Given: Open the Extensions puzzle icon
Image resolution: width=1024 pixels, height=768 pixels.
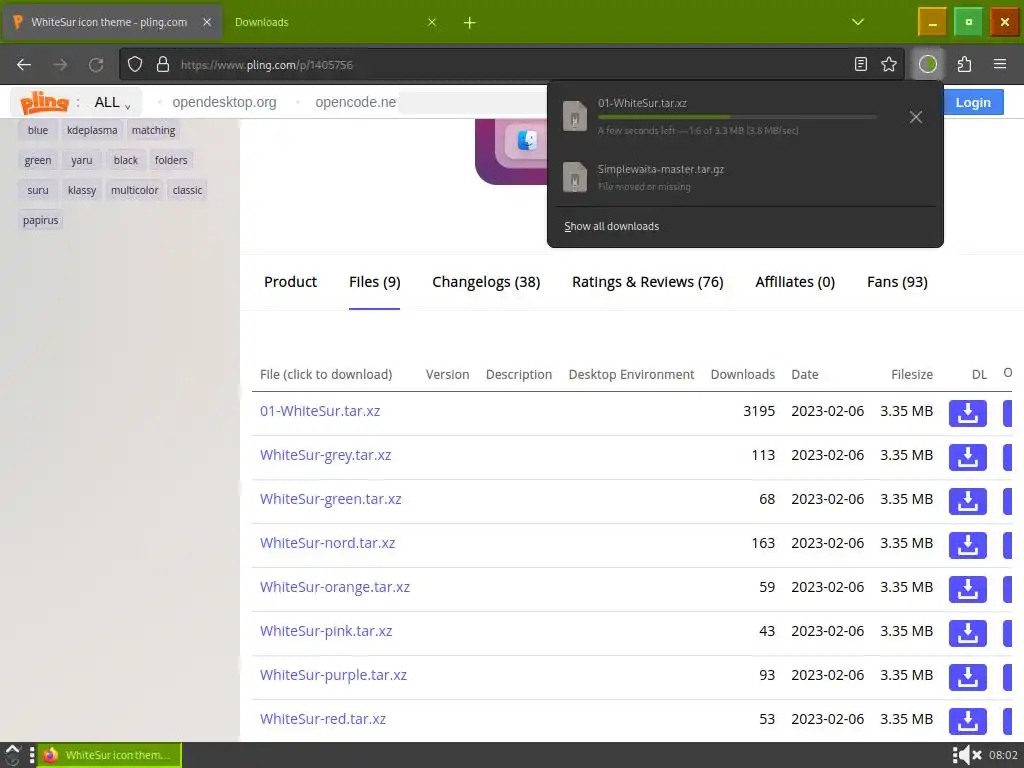Looking at the screenshot, I should (x=964, y=64).
